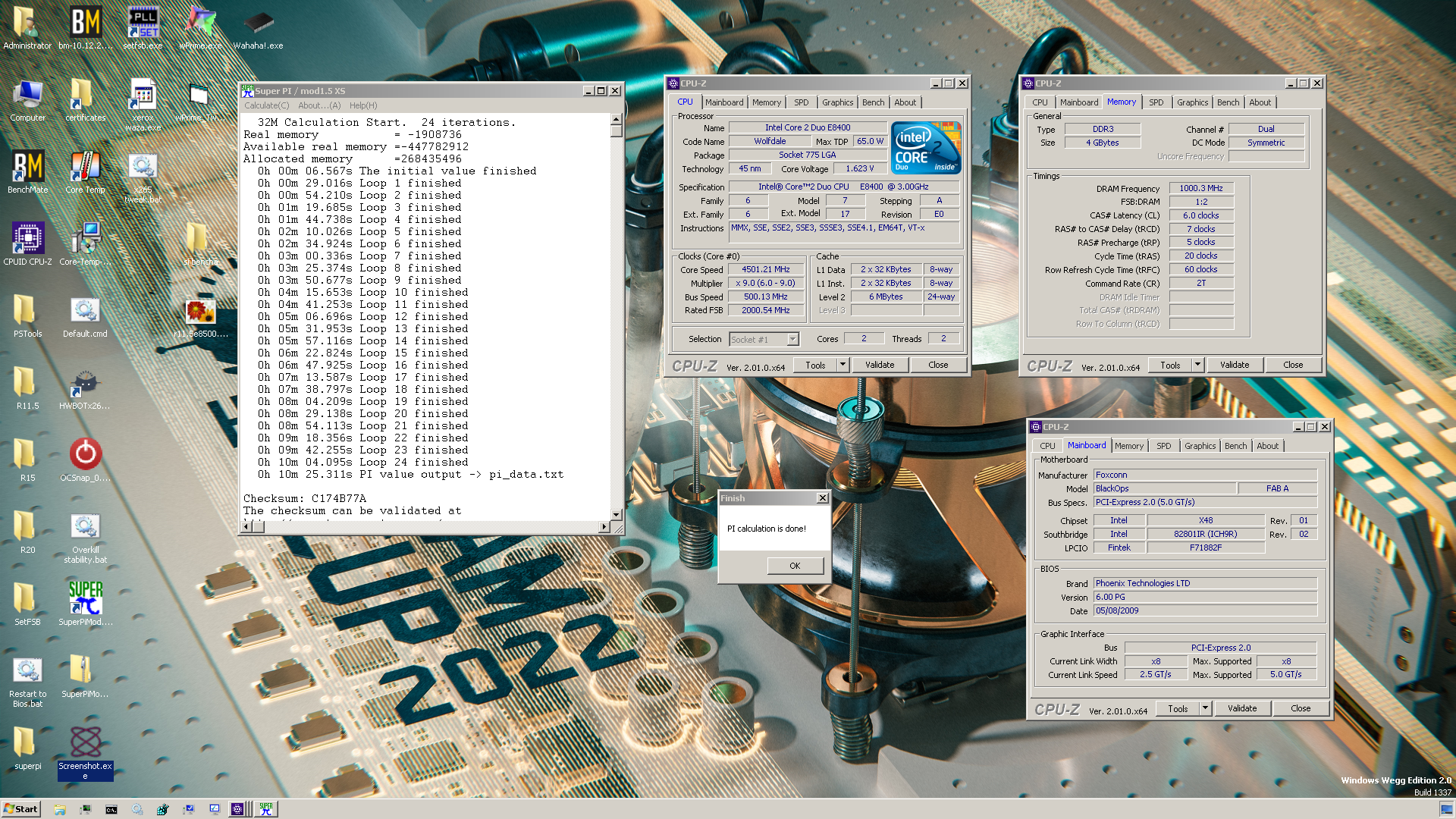Screen dimensions: 1456x819
Task: Select the Restart to Bios.bat icon
Action: click(27, 682)
